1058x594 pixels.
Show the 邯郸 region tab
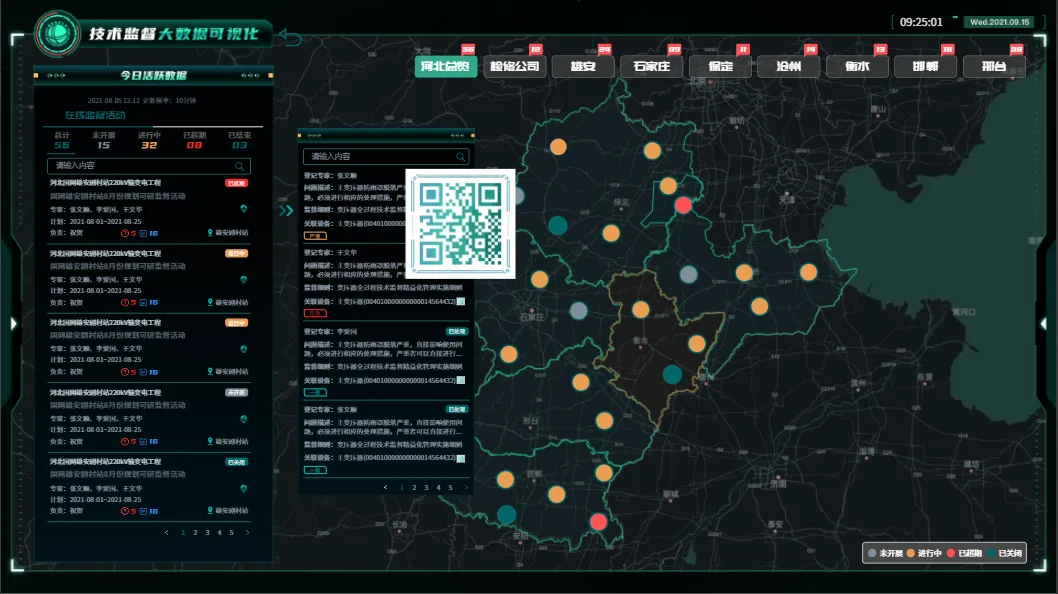tap(926, 66)
